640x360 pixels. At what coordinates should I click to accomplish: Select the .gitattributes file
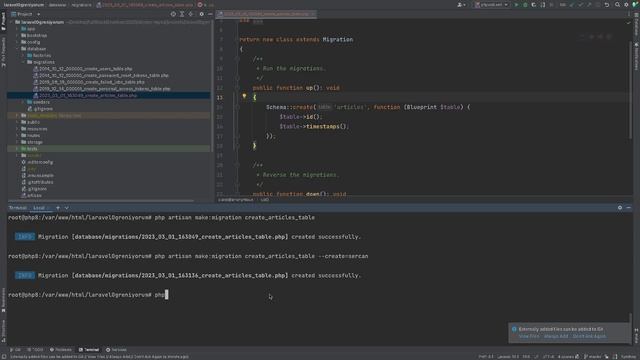[x=37, y=182]
